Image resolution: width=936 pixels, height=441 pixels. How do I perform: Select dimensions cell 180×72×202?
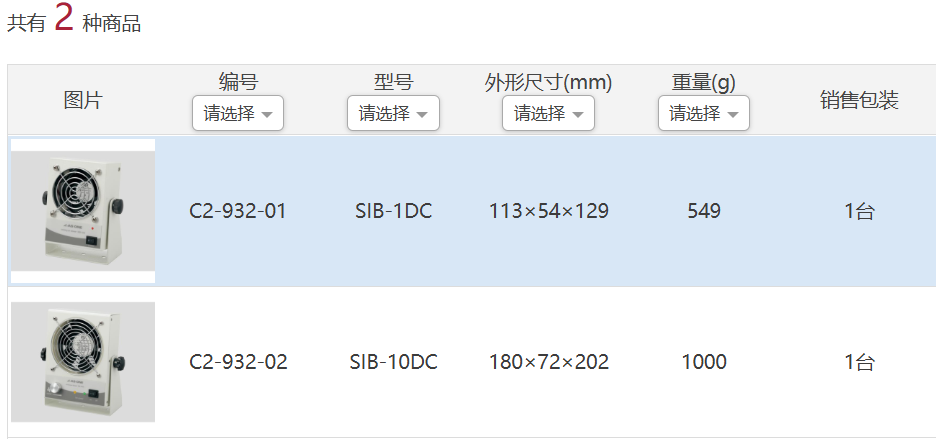pos(549,362)
